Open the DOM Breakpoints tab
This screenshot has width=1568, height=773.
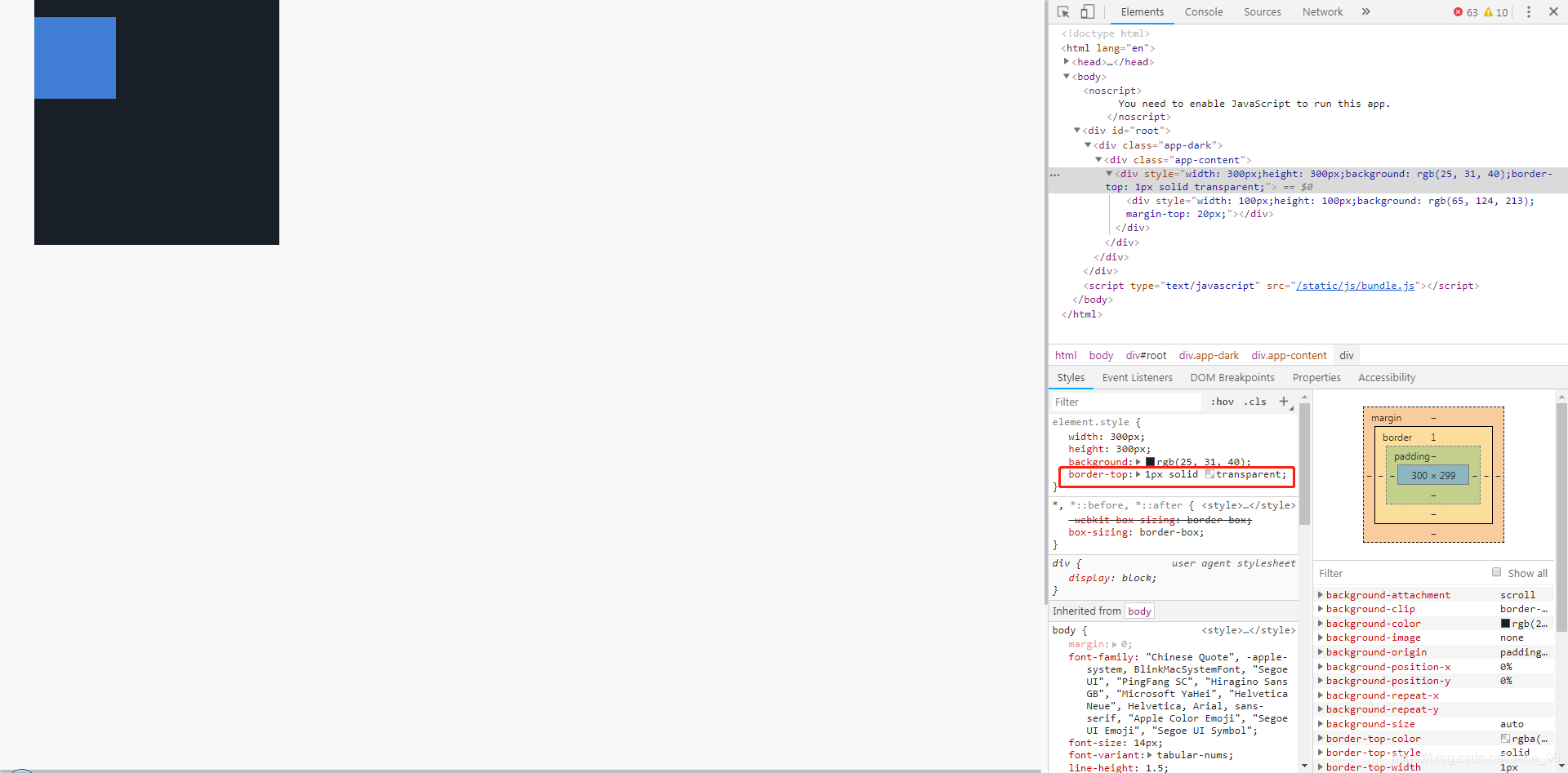1232,378
